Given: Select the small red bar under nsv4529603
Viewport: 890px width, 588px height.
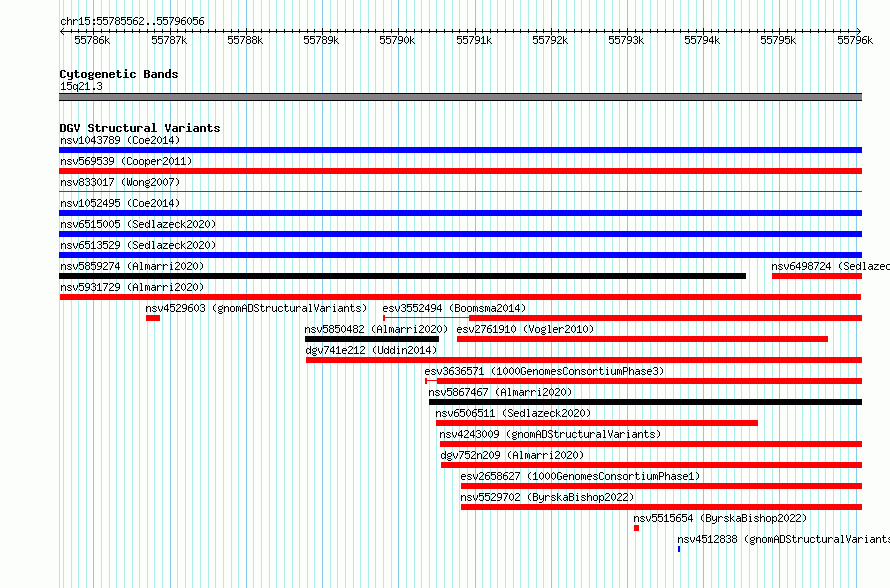Looking at the screenshot, I should click(153, 318).
